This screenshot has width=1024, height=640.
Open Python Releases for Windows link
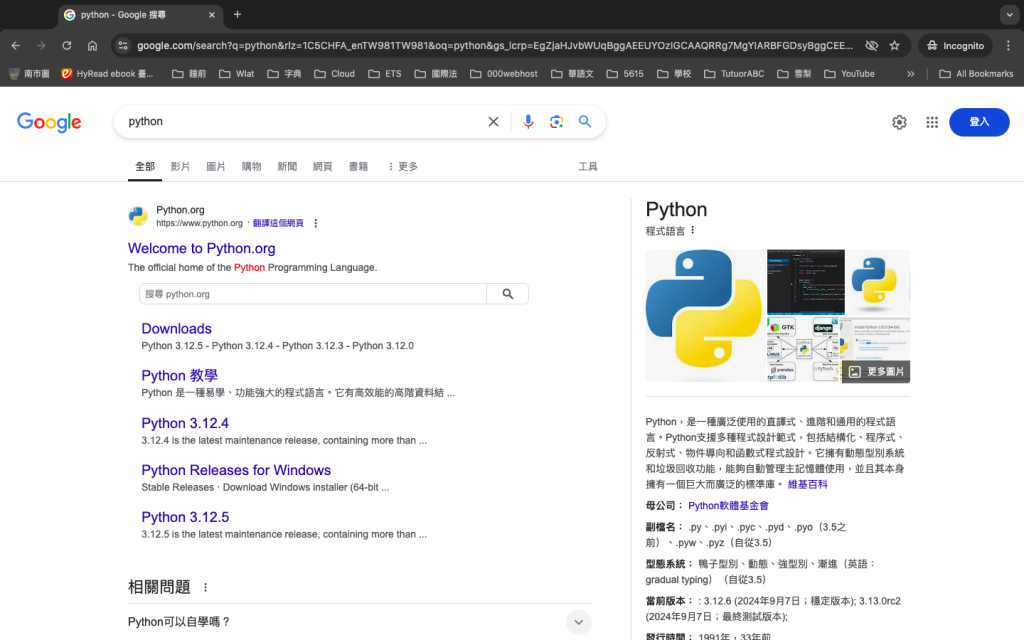236,470
